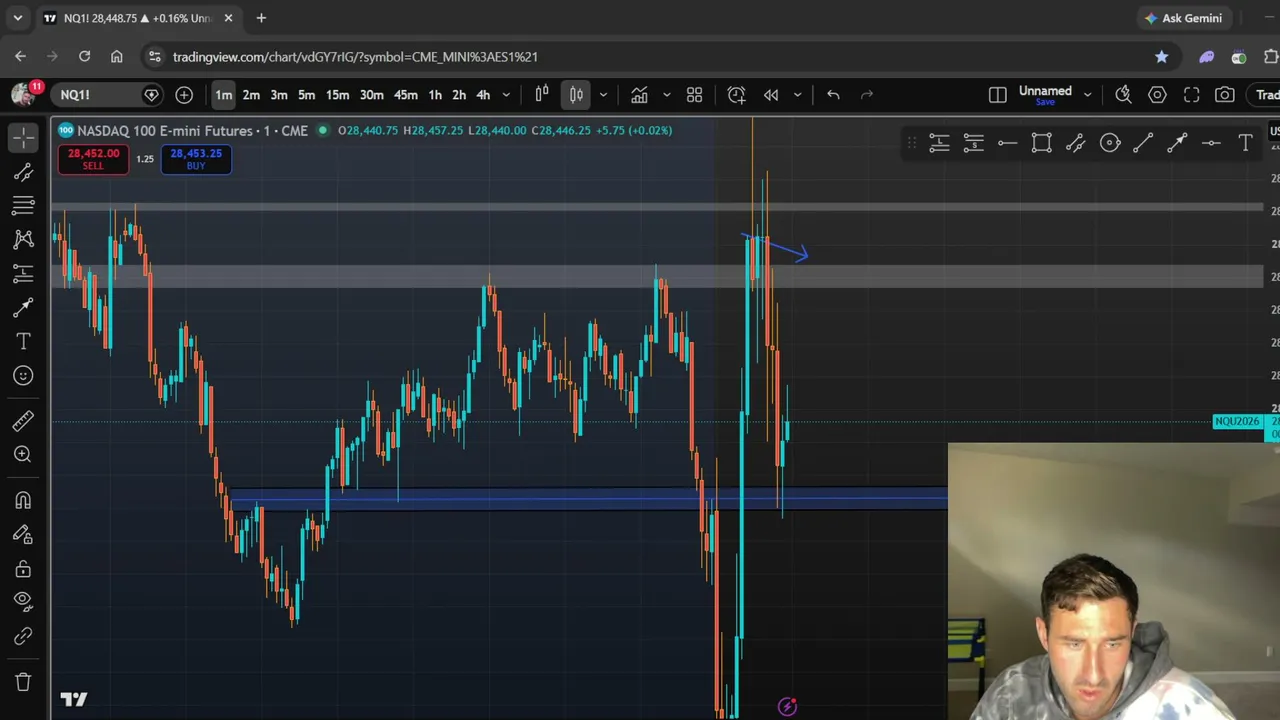This screenshot has width=1280, height=720.
Task: Expand the chart style dropdown
Action: [603, 95]
